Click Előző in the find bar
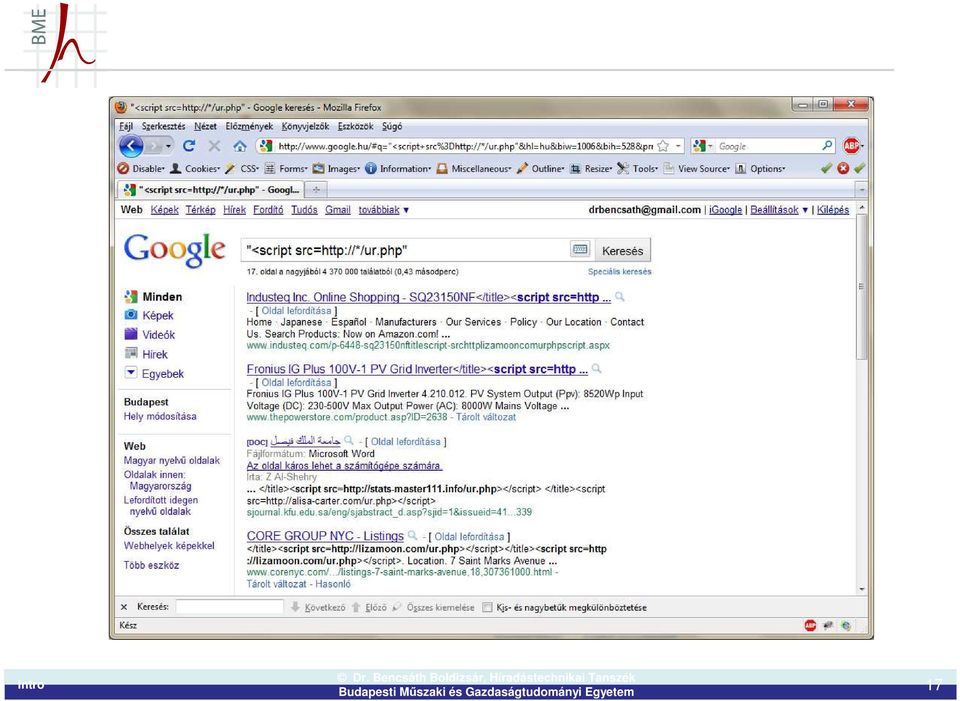The width and height of the screenshot is (960, 701). coord(369,607)
